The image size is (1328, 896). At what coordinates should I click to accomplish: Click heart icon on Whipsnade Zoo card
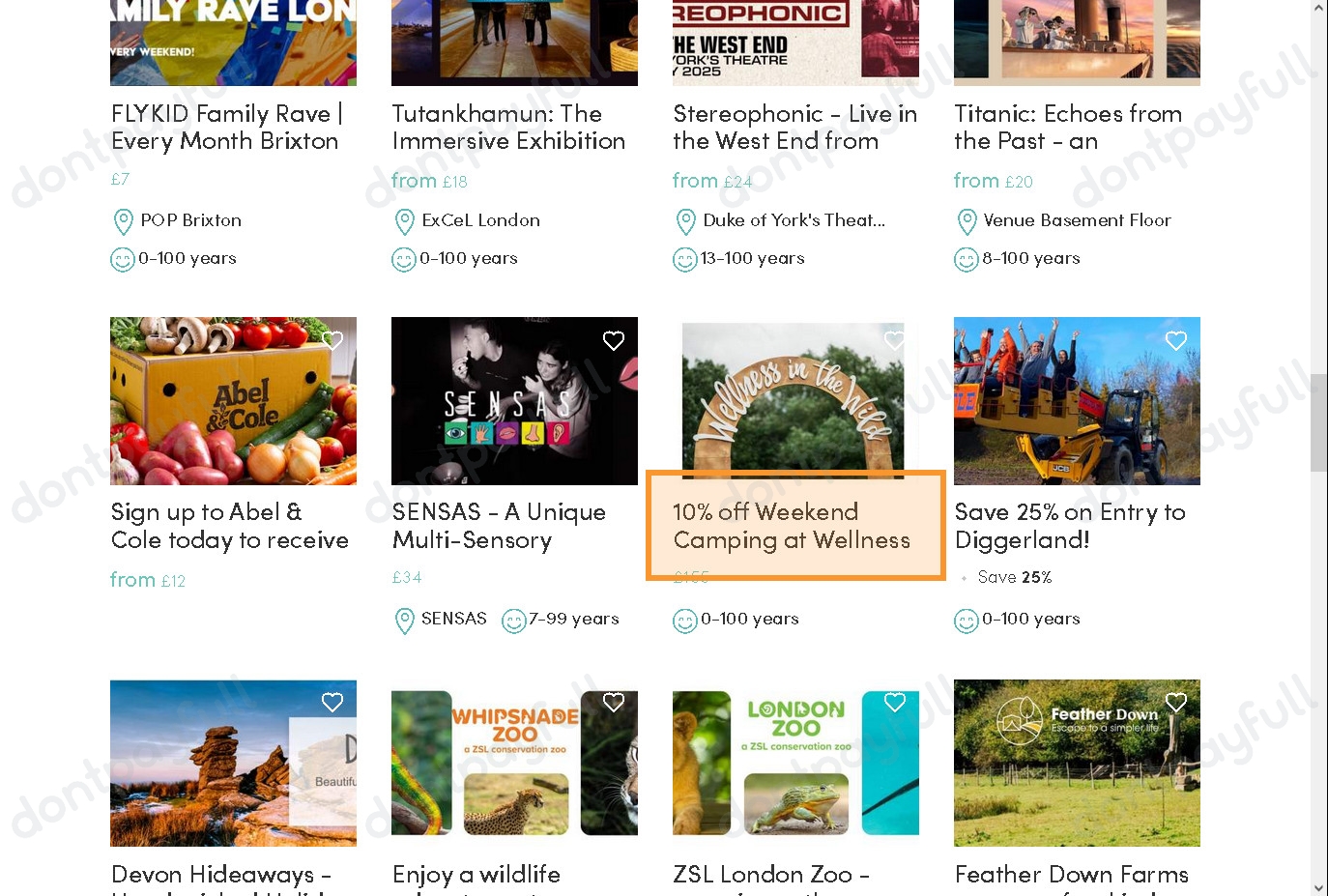(x=614, y=703)
